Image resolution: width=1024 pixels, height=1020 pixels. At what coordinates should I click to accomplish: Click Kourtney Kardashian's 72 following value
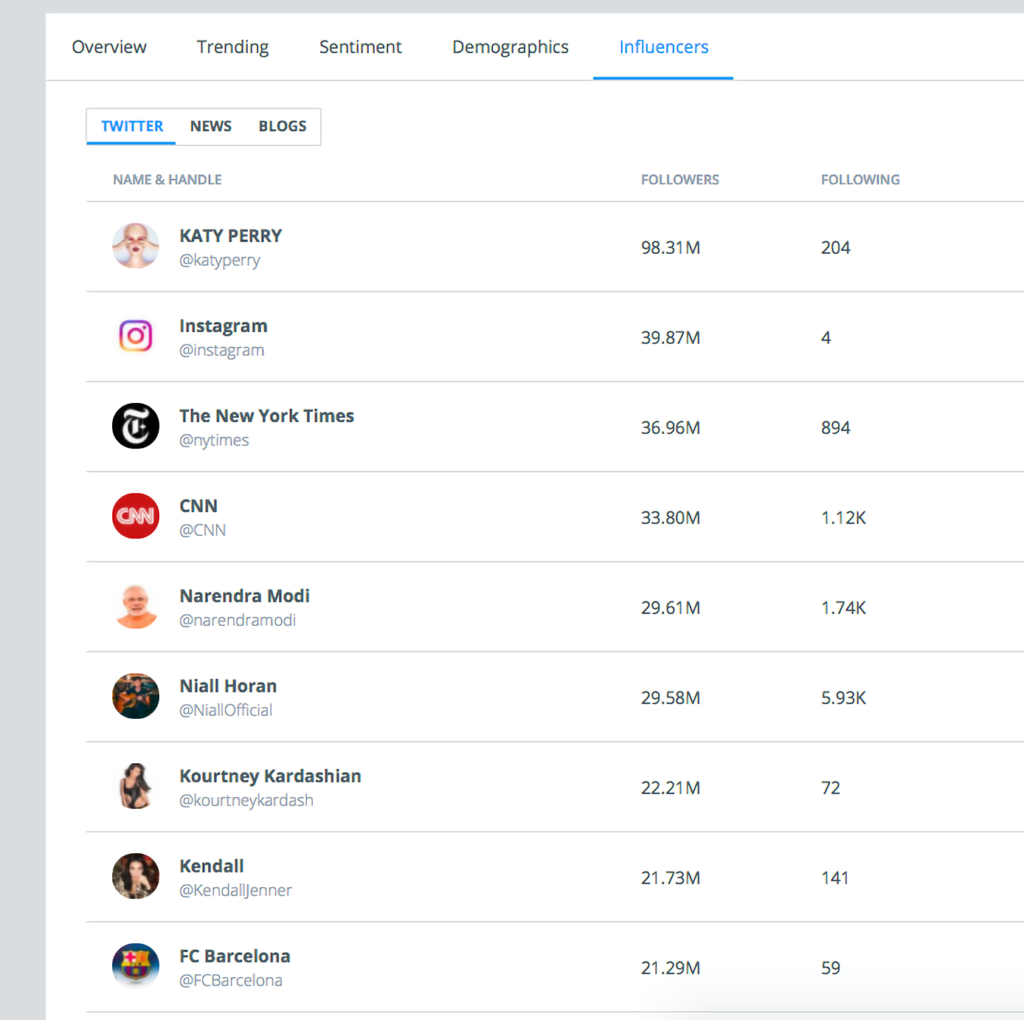830,789
